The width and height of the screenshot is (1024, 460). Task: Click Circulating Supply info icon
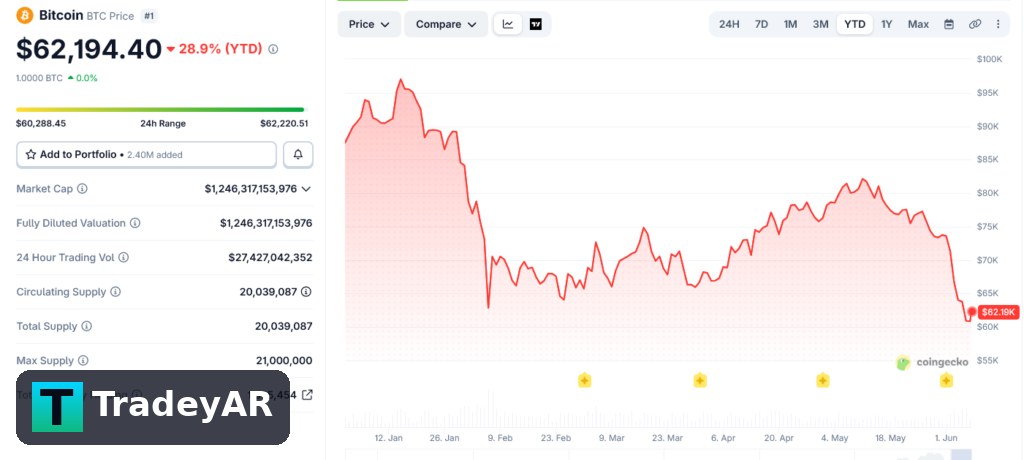[116, 292]
